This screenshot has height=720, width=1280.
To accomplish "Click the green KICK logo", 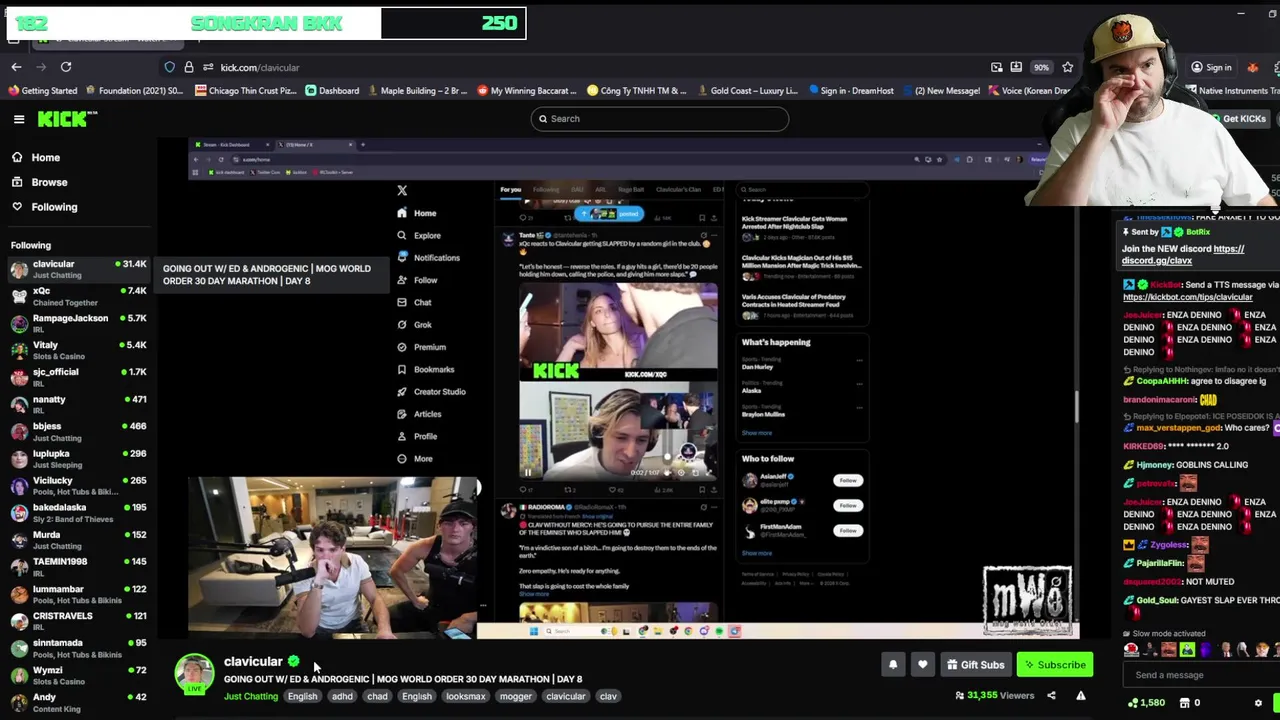I will click(x=67, y=119).
